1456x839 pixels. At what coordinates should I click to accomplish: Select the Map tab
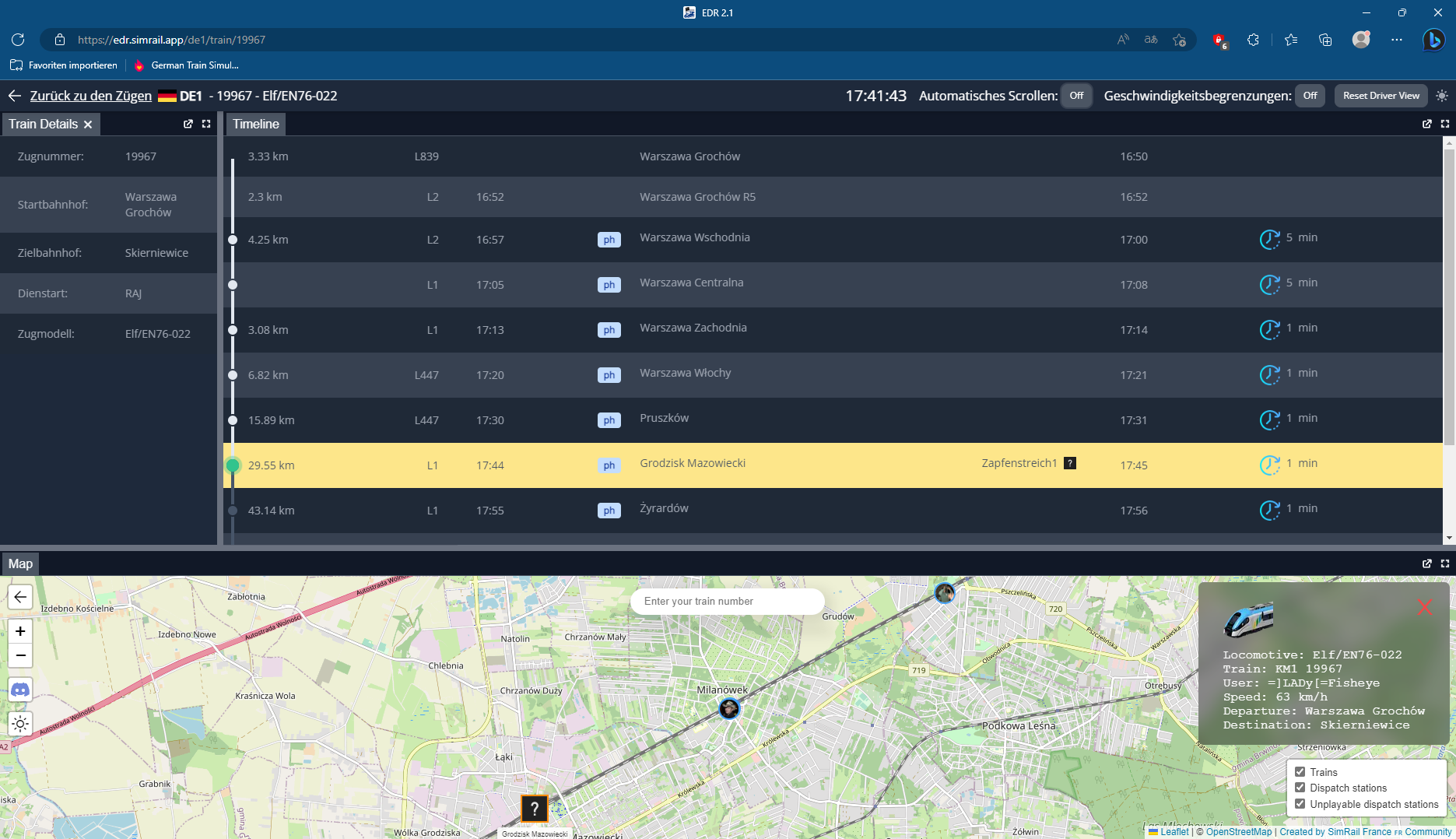coord(20,563)
